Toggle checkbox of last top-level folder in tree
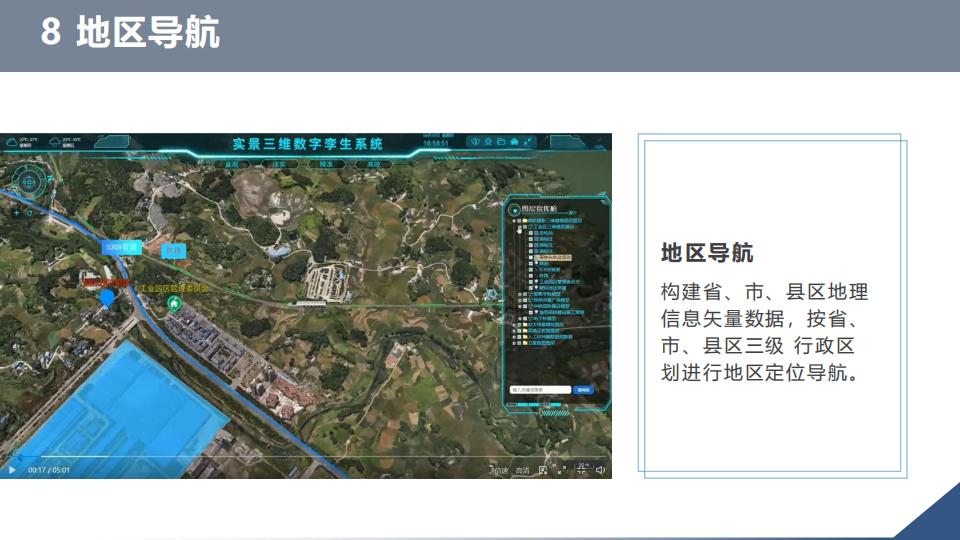Screen dimensions: 960x540 pyautogui.click(x=519, y=343)
